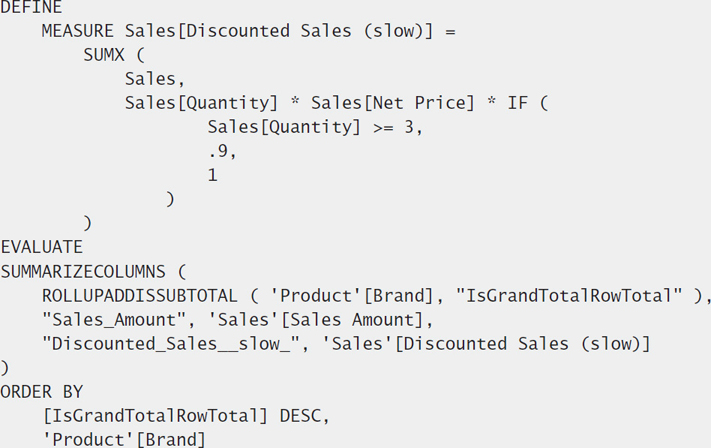Click the ROLLUPADDISSUBTOTAL function

[x=140, y=296]
